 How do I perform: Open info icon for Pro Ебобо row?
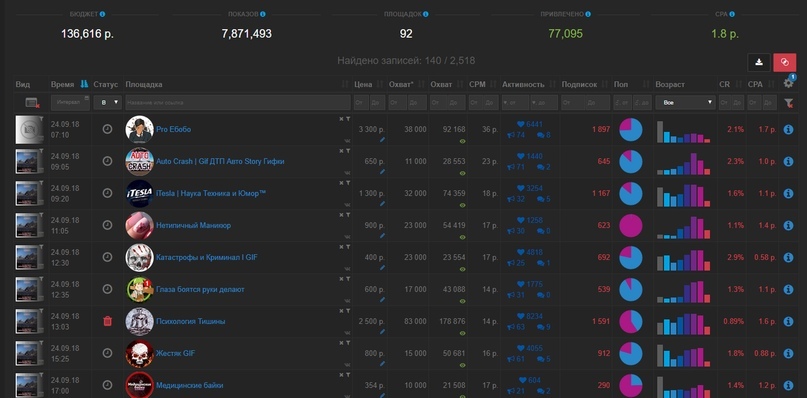pyautogui.click(x=788, y=130)
